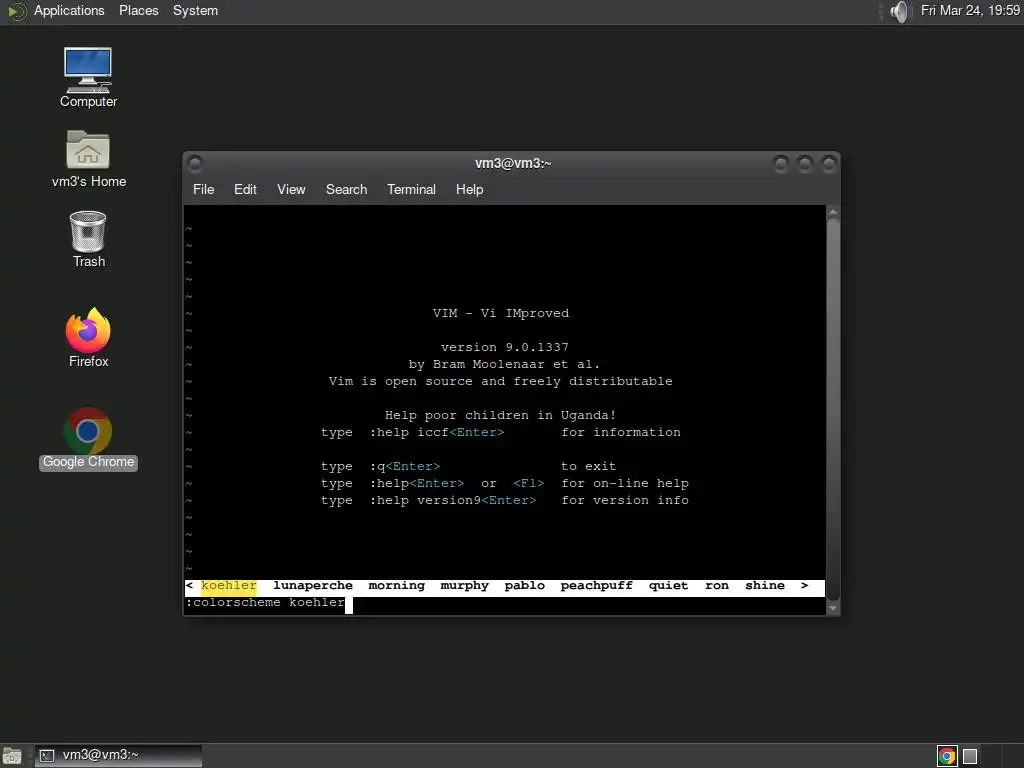Click lunaperche in the colorscheme list
1024x768 pixels.
pyautogui.click(x=313, y=586)
